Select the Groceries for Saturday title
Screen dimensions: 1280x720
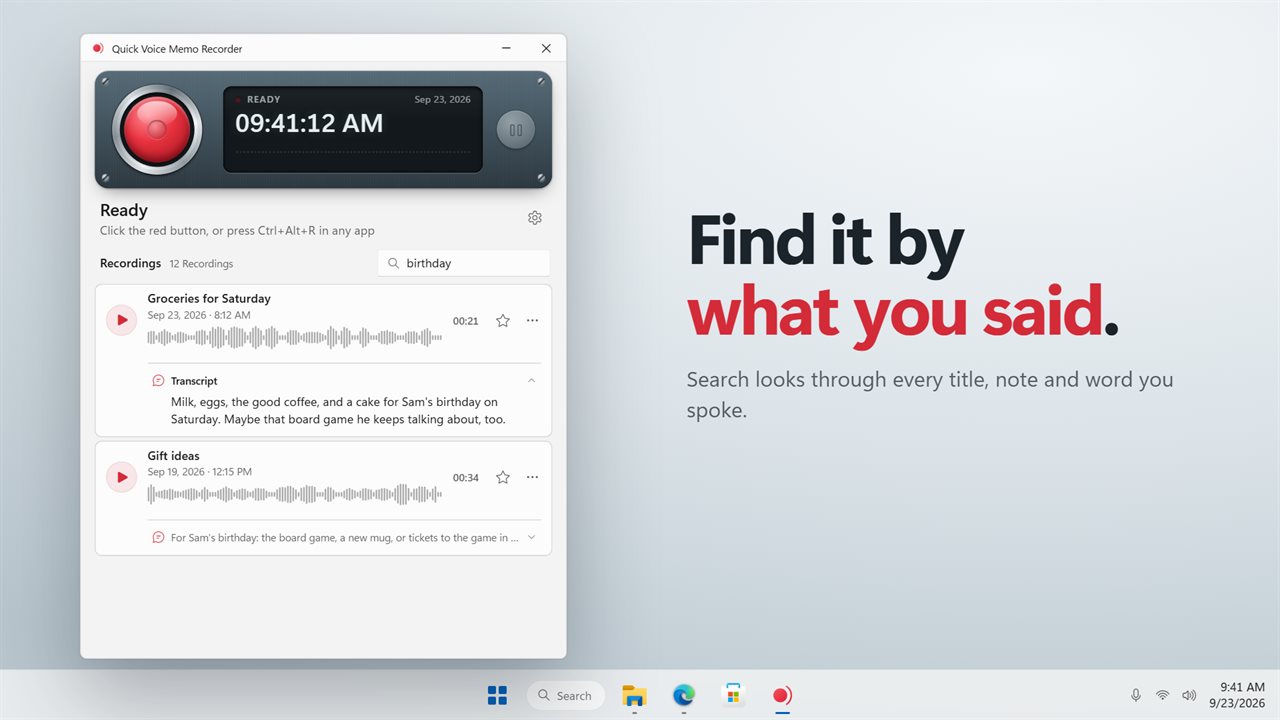pos(209,298)
